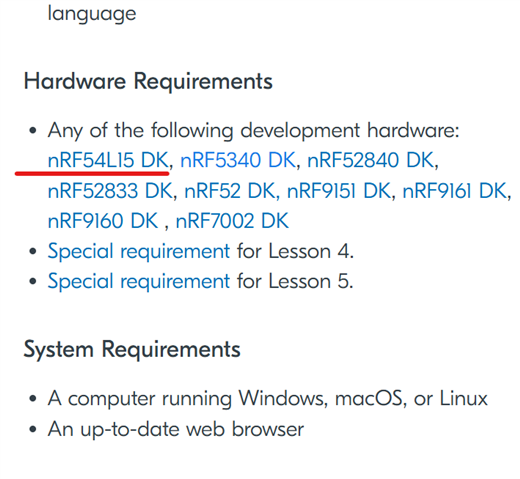Open the nRF5340 DK link
This screenshot has height=479, width=520.
238,160
